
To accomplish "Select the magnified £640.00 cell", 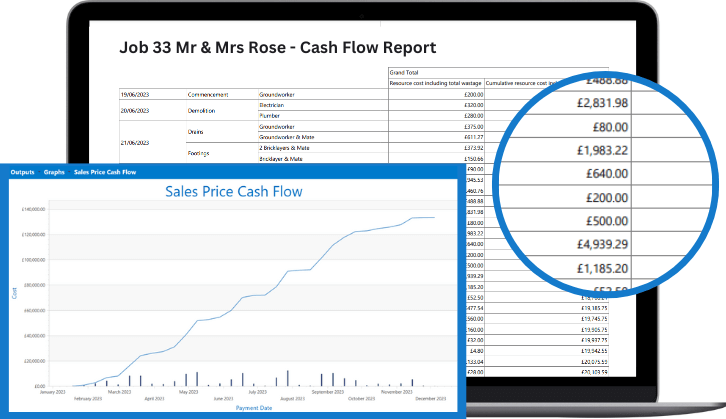I will click(x=607, y=174).
